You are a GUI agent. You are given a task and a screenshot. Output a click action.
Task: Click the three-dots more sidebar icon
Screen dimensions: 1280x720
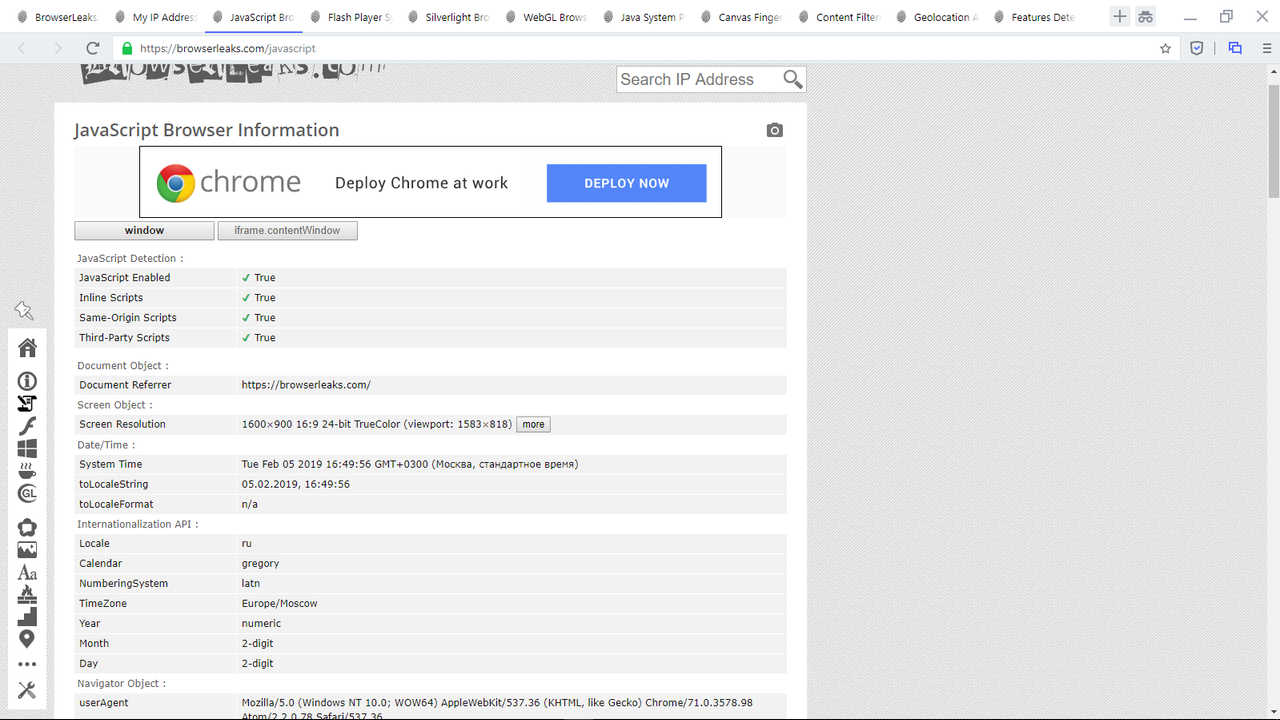pyautogui.click(x=27, y=664)
